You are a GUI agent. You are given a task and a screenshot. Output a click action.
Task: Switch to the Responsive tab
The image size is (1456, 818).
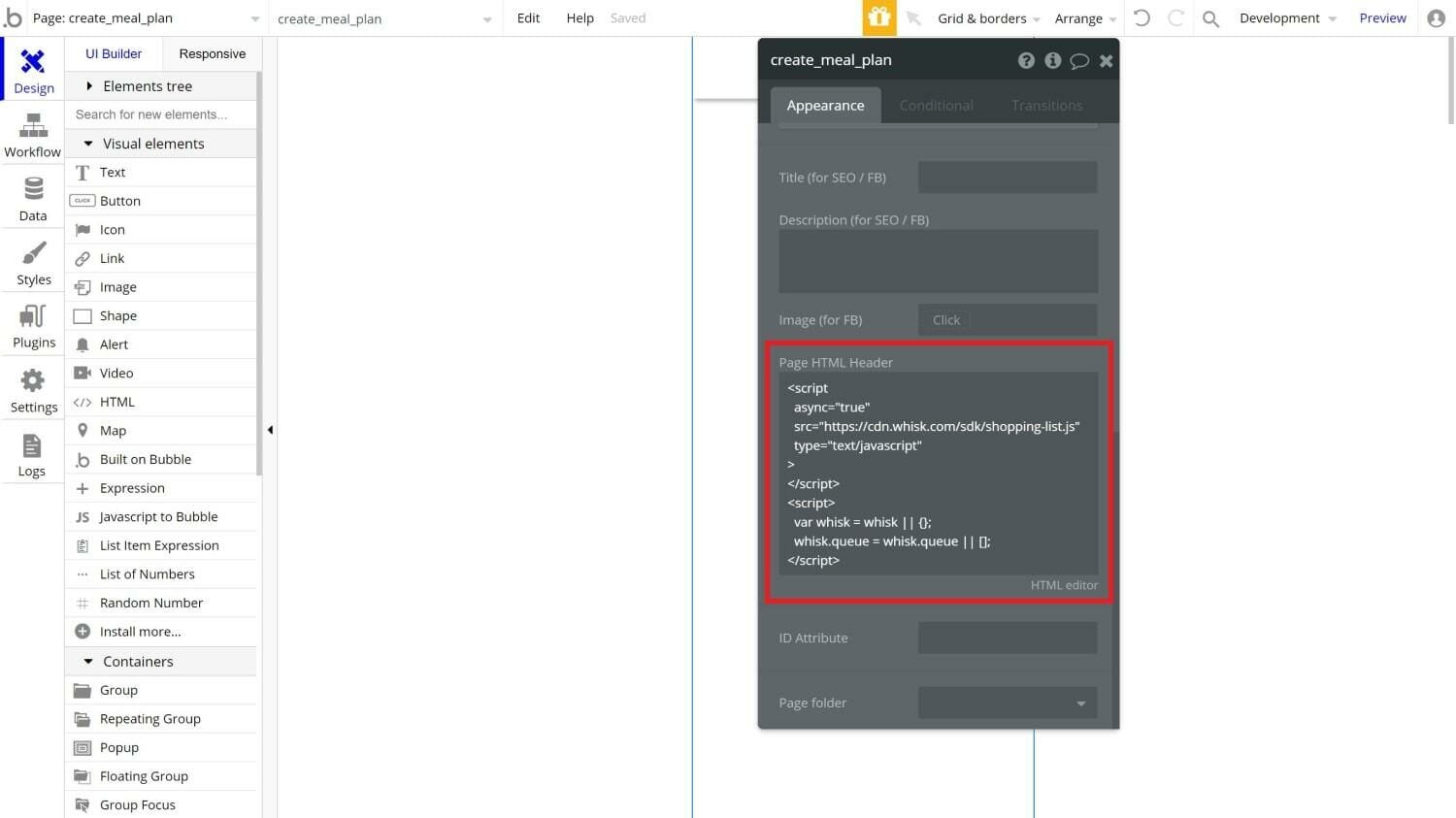212,53
